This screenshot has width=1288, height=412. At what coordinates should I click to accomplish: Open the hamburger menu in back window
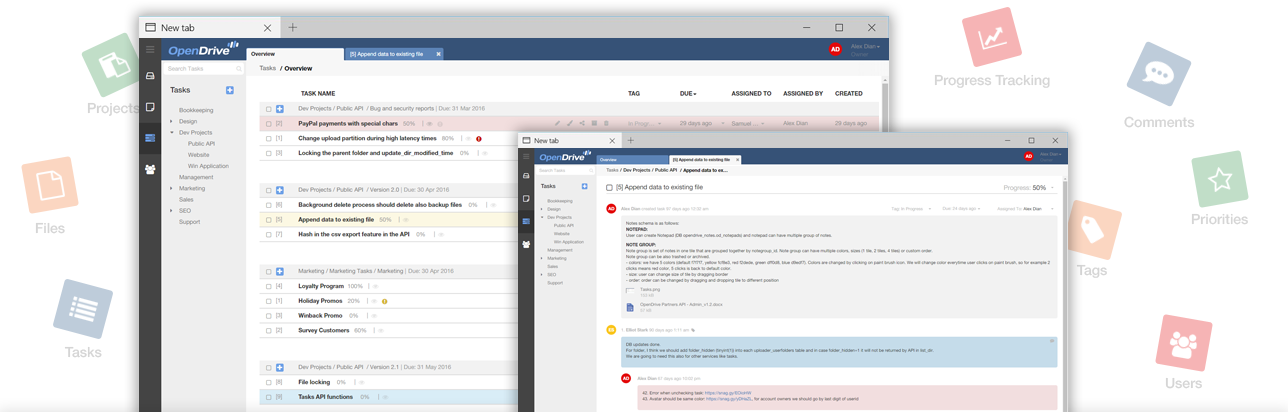pos(150,49)
